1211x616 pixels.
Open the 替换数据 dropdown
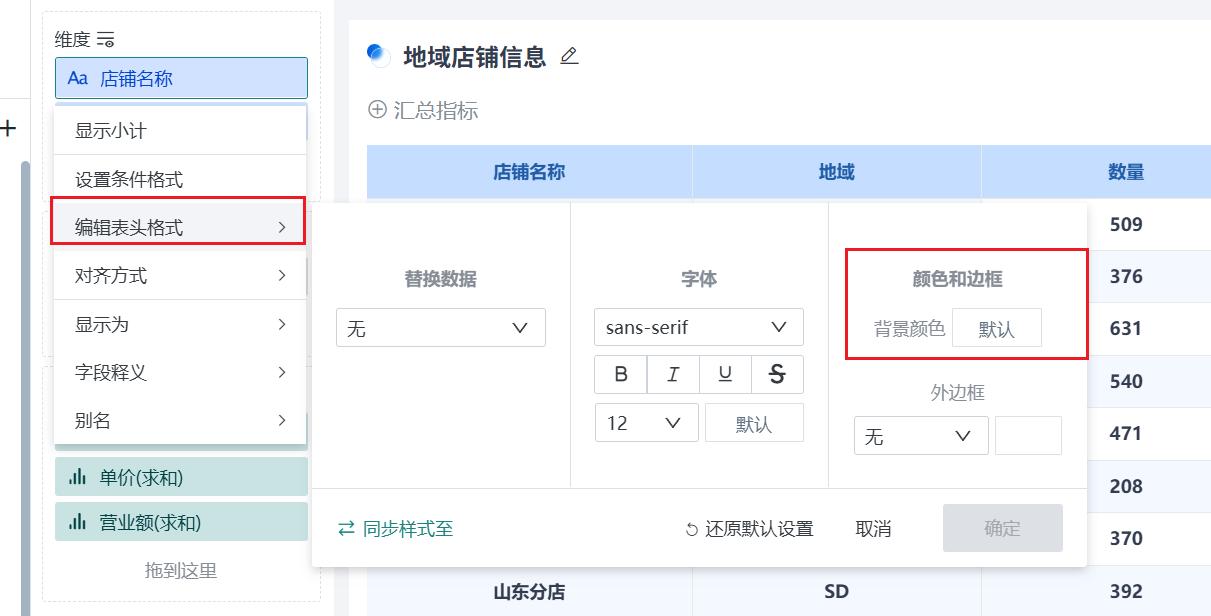(x=440, y=327)
